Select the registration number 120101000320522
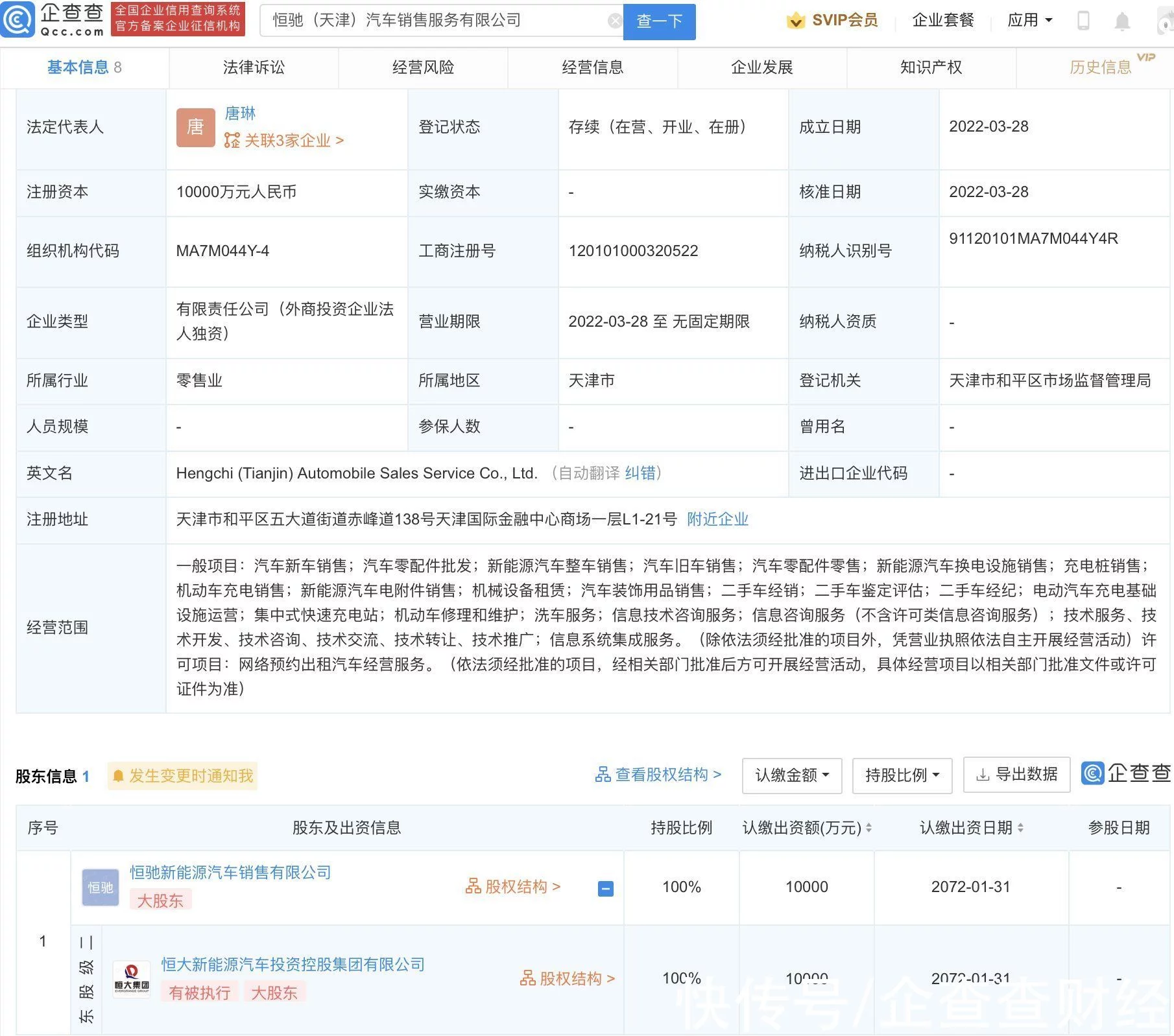Viewport: 1174px width, 1036px height. (x=633, y=251)
